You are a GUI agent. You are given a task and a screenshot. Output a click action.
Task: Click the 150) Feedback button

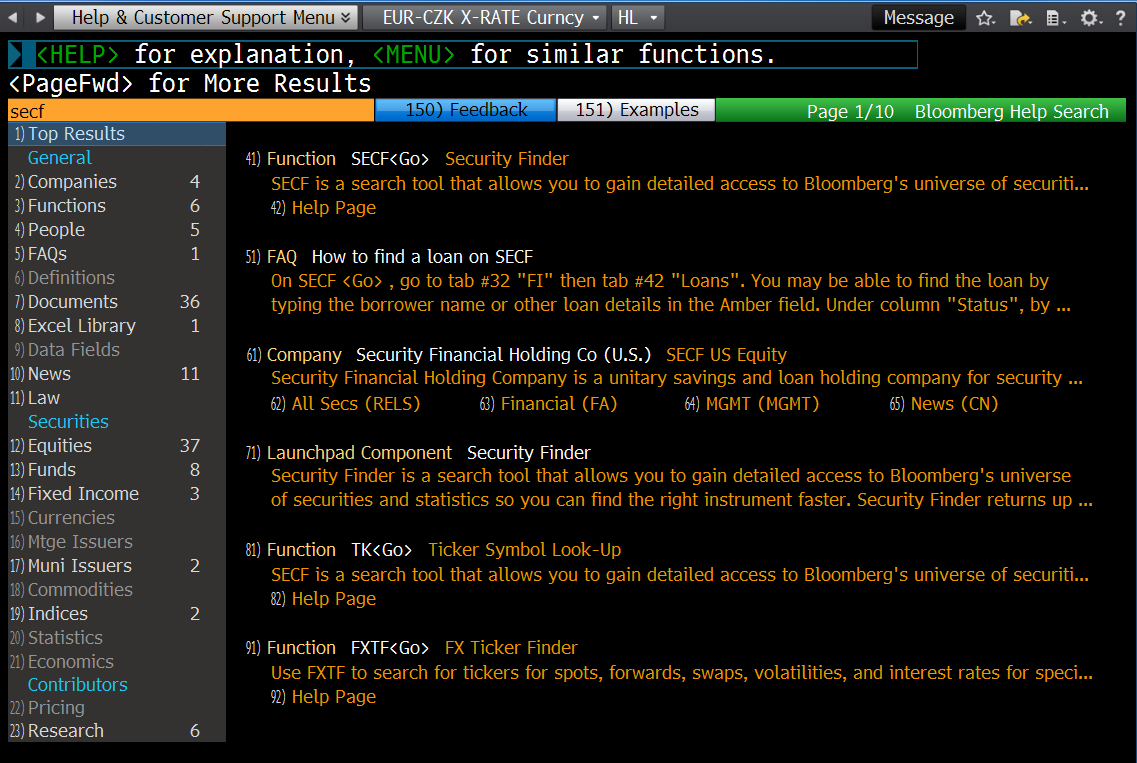(466, 110)
